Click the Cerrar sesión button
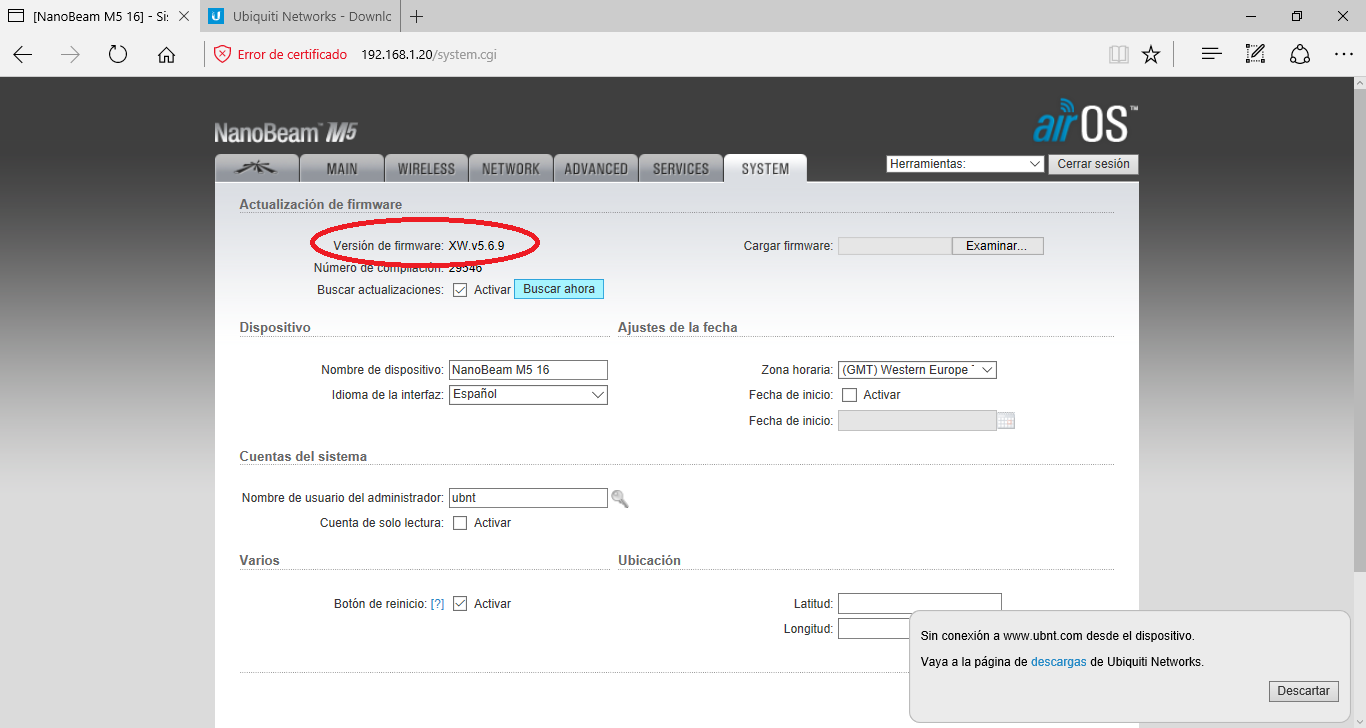The height and width of the screenshot is (728, 1366). click(1093, 164)
